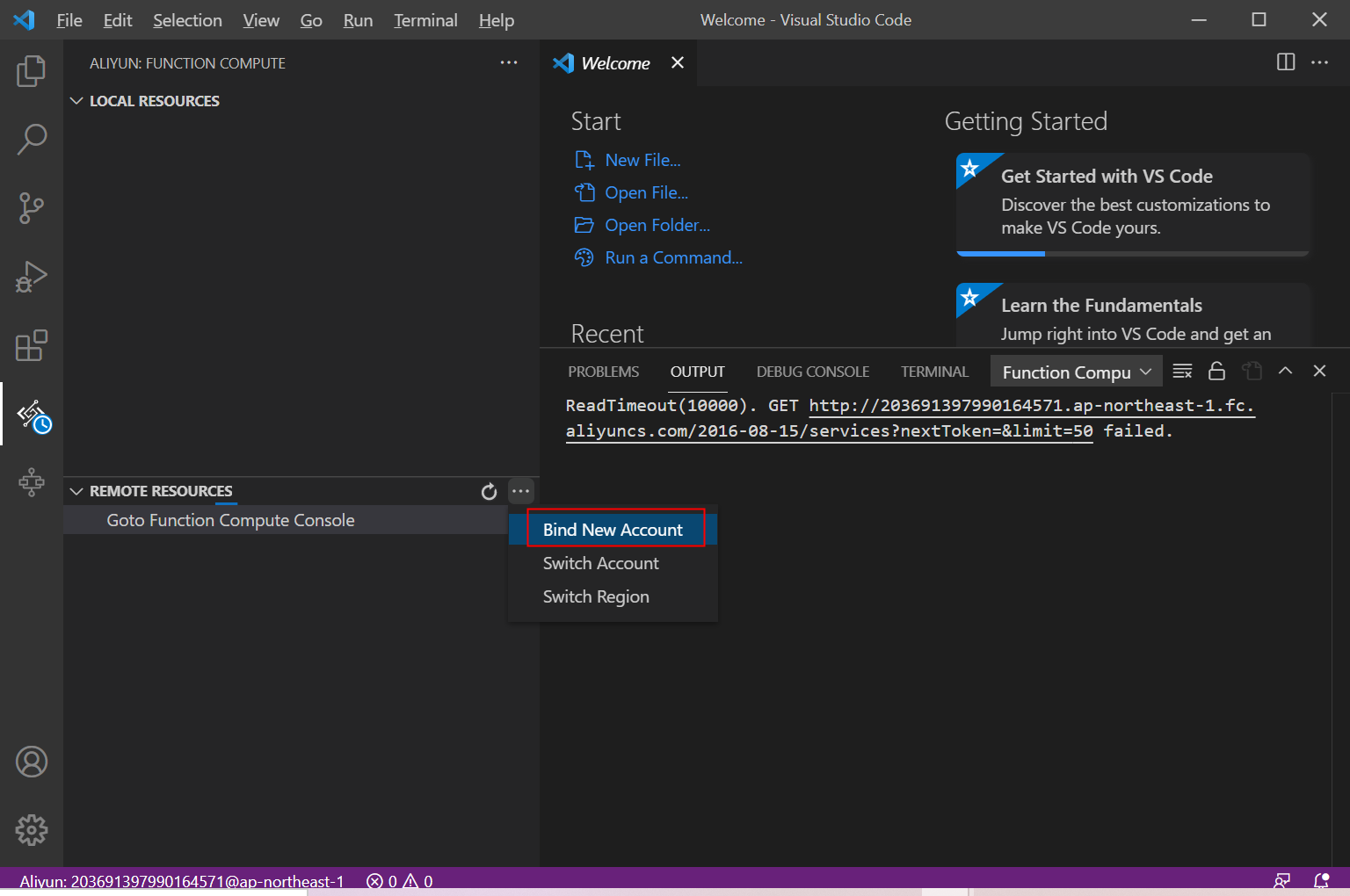This screenshot has height=896, width=1350.
Task: Close the Welcome tab
Action: [678, 62]
